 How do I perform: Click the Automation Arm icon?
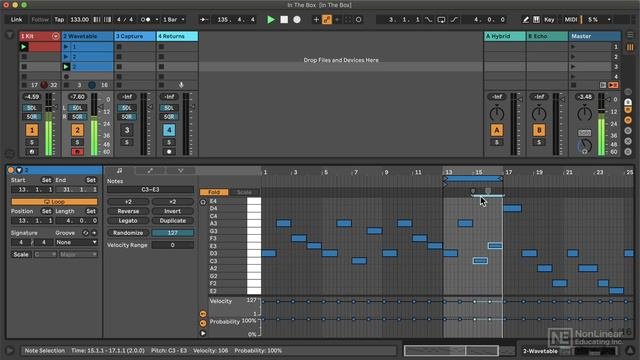tap(327, 19)
